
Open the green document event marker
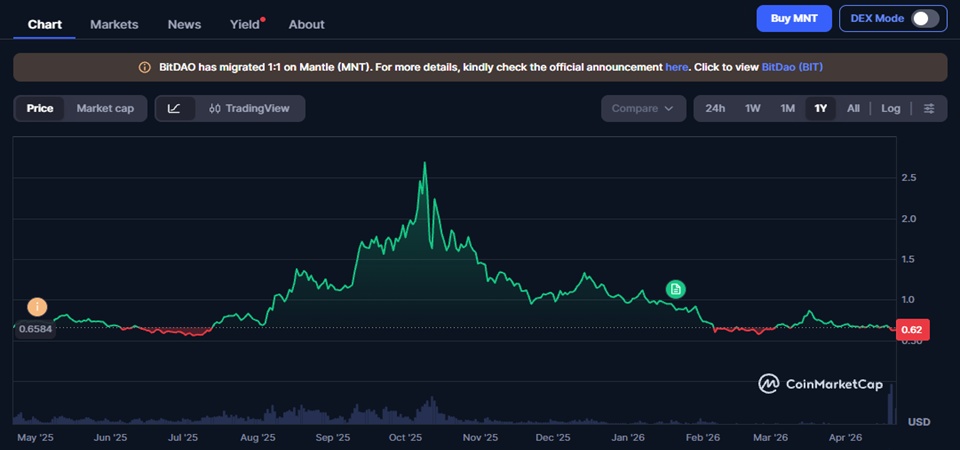tap(675, 289)
